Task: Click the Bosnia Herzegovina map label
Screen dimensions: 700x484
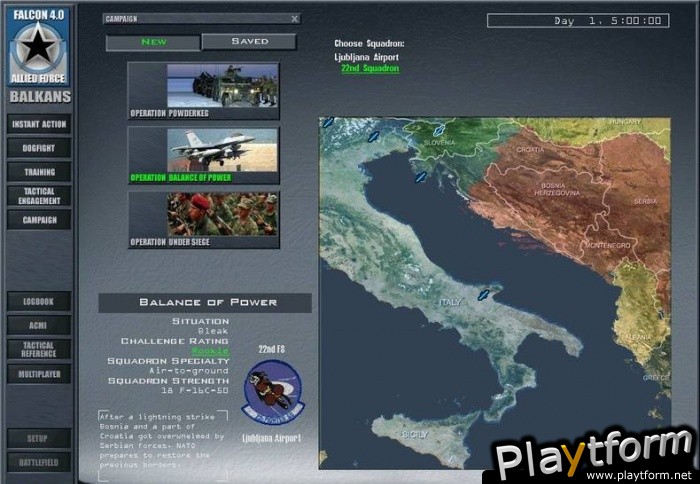Action: tap(557, 189)
